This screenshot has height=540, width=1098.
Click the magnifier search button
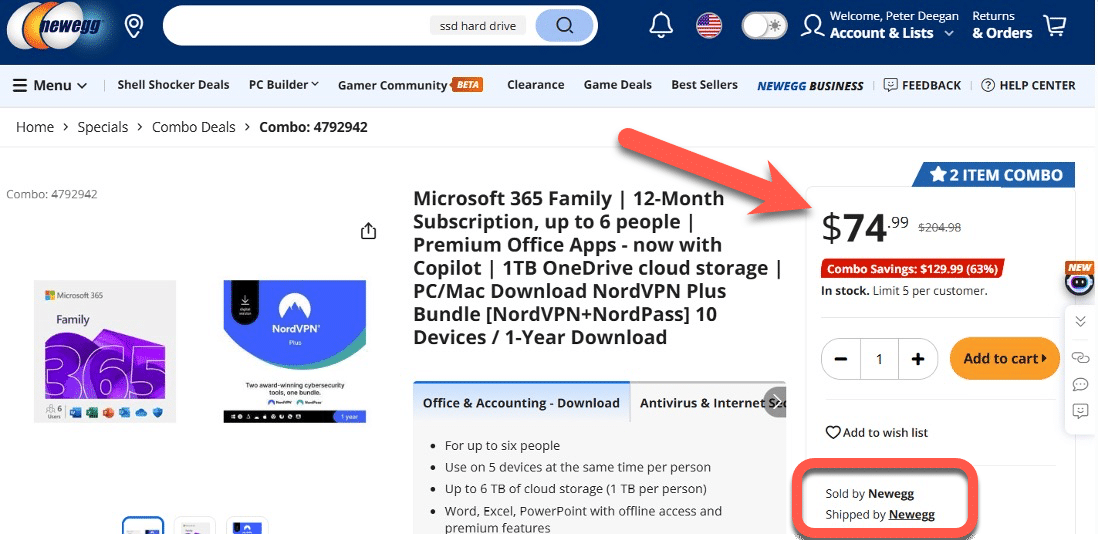564,26
